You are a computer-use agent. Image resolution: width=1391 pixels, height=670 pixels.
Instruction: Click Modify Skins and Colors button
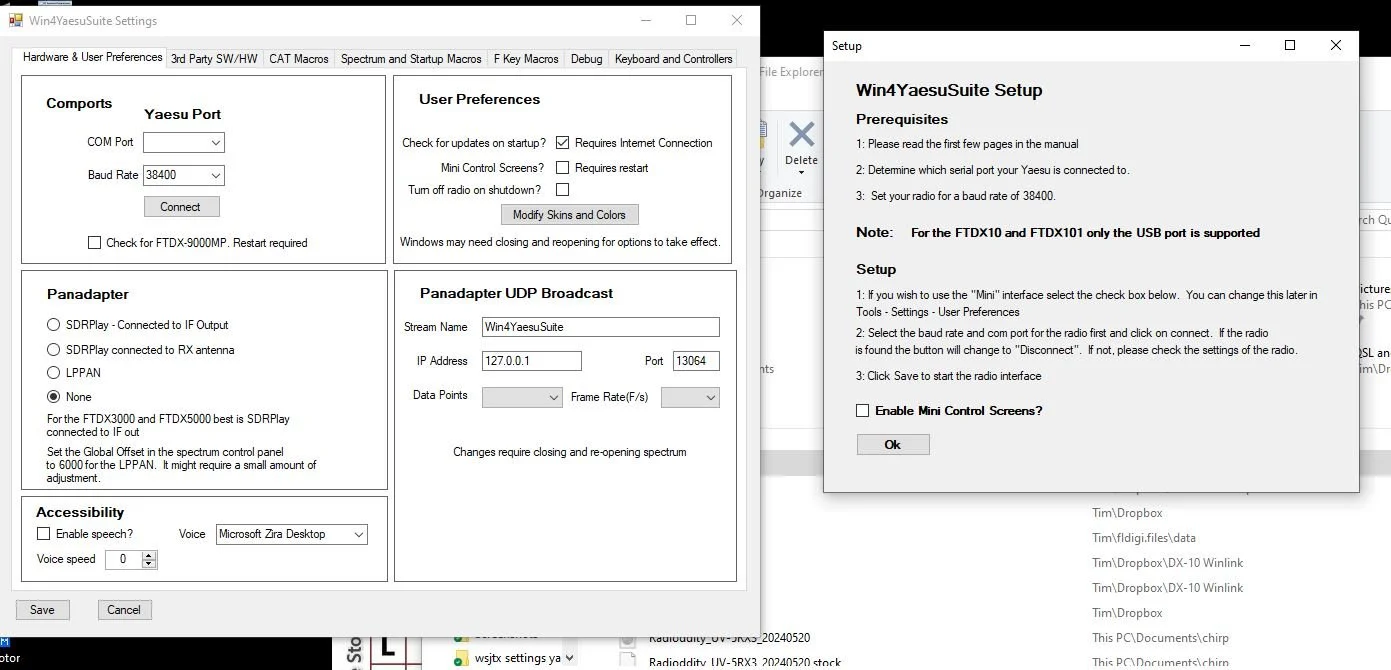pos(569,215)
